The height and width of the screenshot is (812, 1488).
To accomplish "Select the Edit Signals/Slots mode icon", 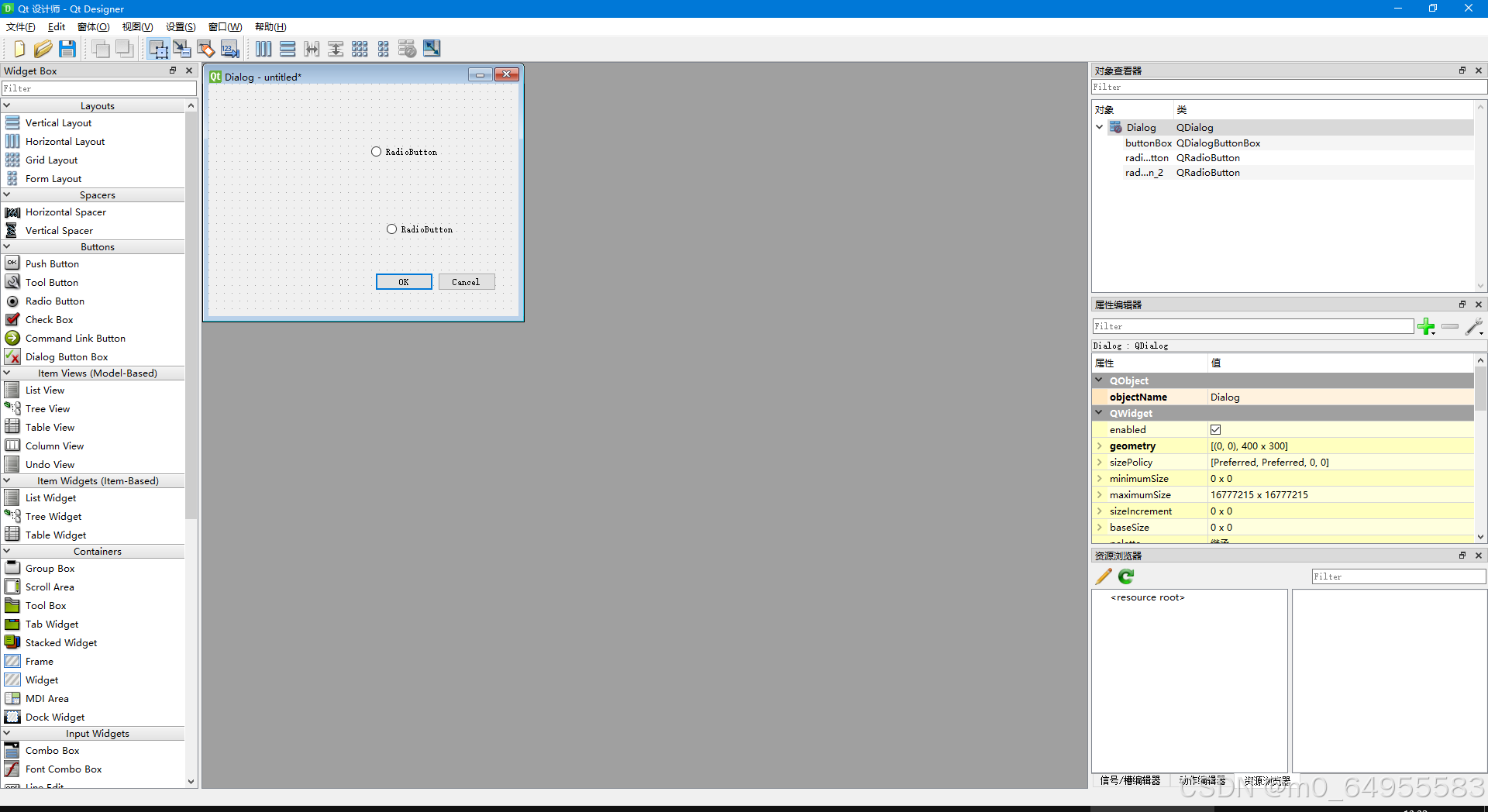I will pos(182,49).
